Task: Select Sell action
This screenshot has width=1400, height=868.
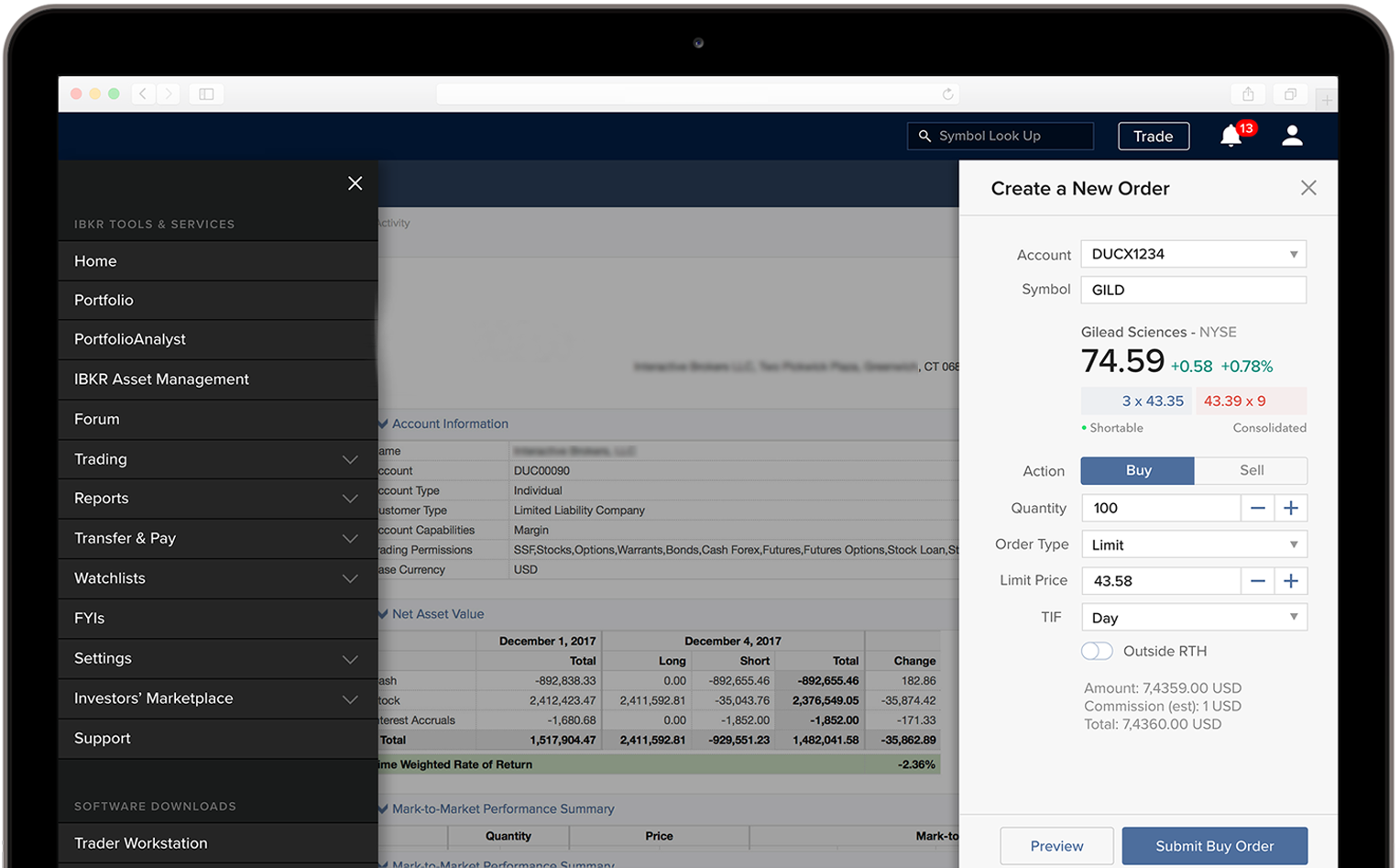Action: [x=1251, y=470]
